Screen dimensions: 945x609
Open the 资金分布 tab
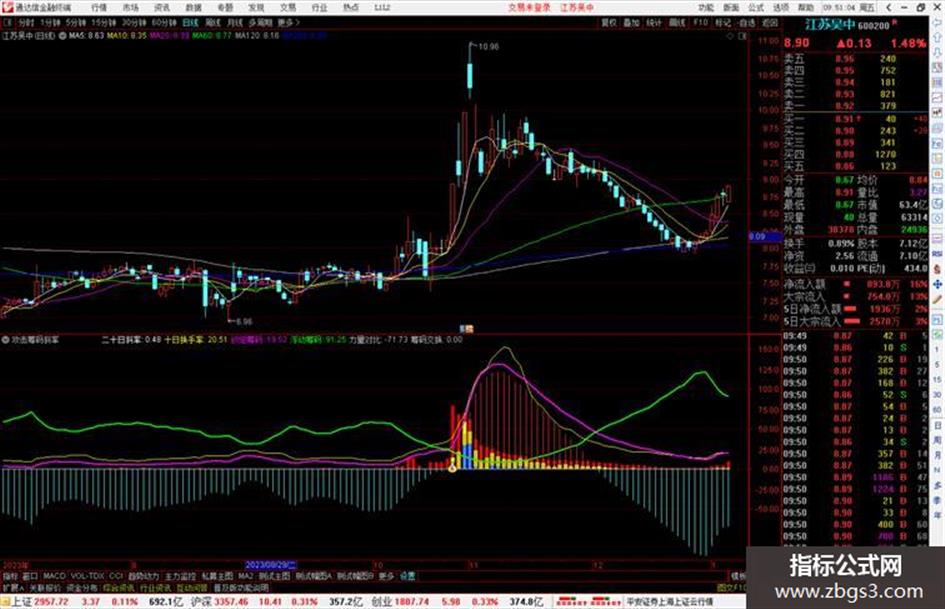[x=82, y=588]
